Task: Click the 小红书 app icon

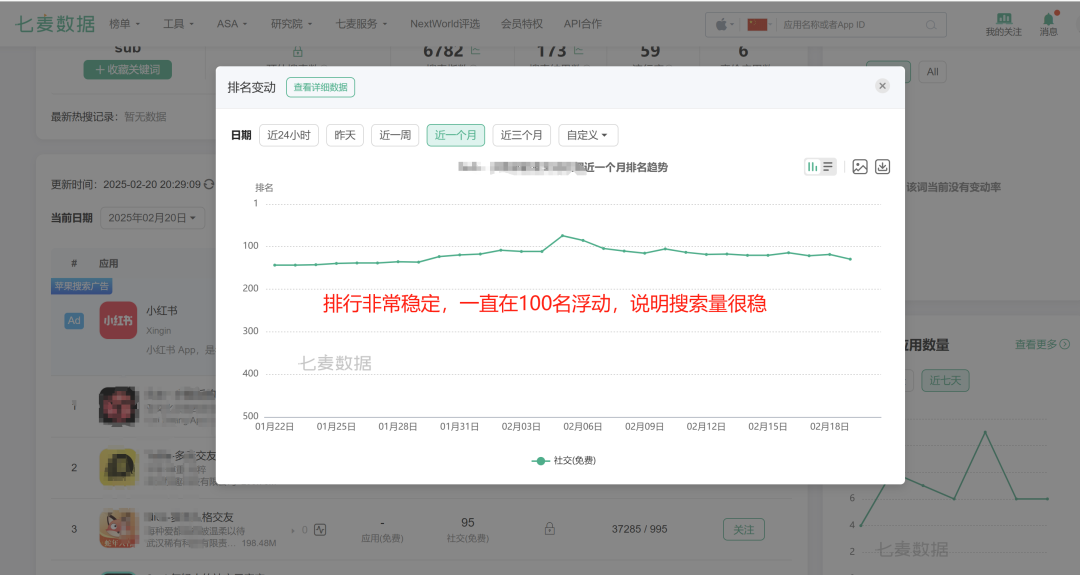Action: coord(118,320)
